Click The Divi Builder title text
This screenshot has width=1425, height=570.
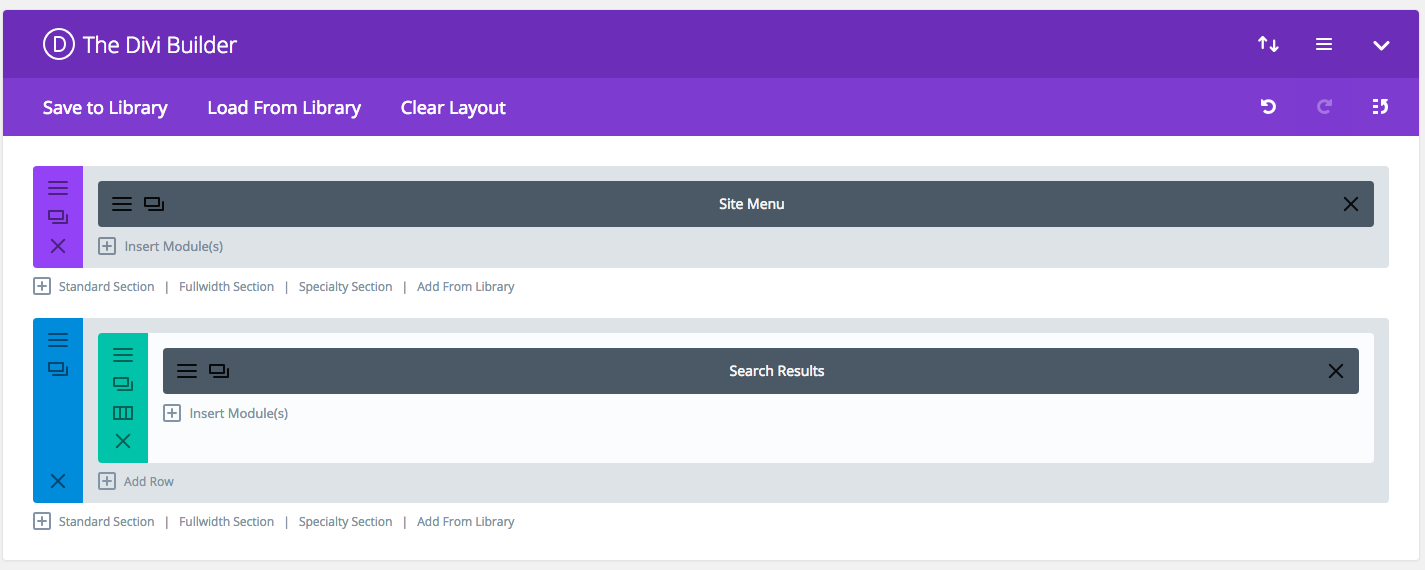point(160,45)
